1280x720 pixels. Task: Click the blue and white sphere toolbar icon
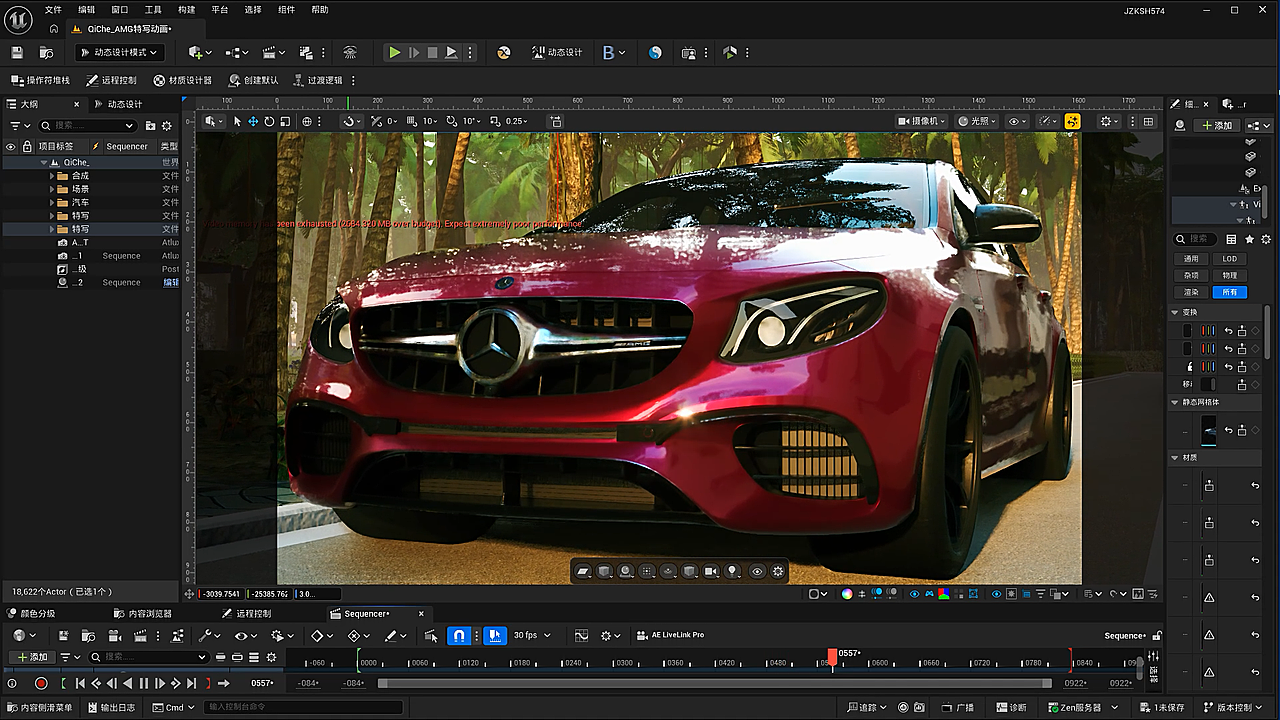[655, 52]
